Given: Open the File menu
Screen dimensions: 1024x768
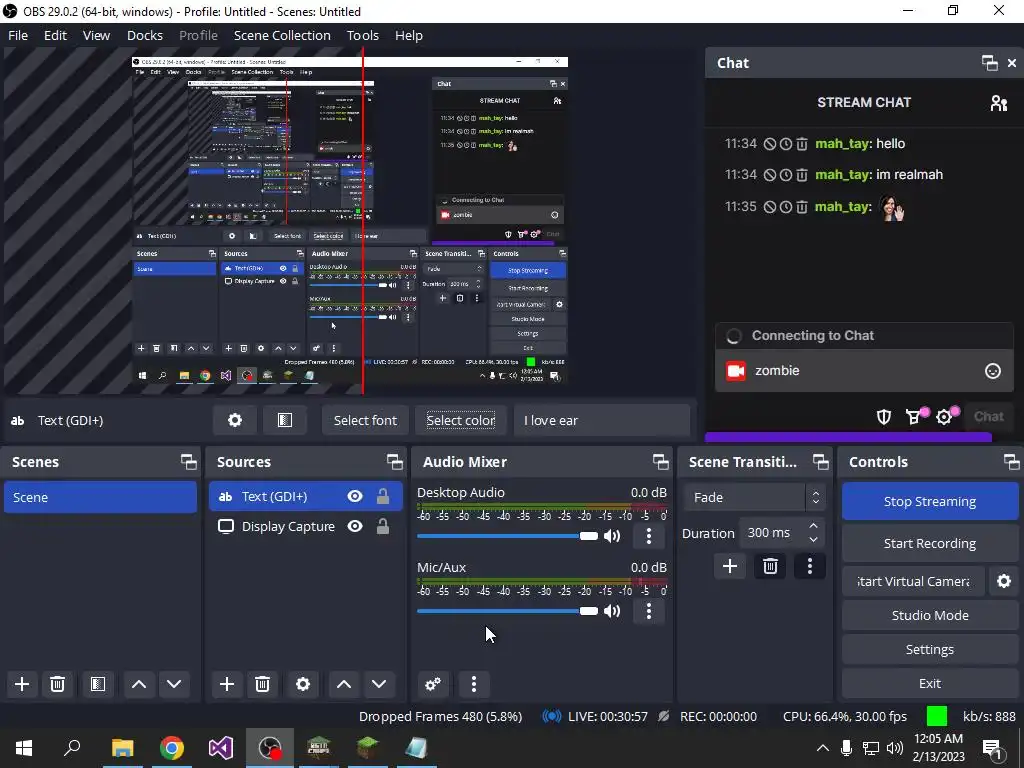Looking at the screenshot, I should [18, 36].
